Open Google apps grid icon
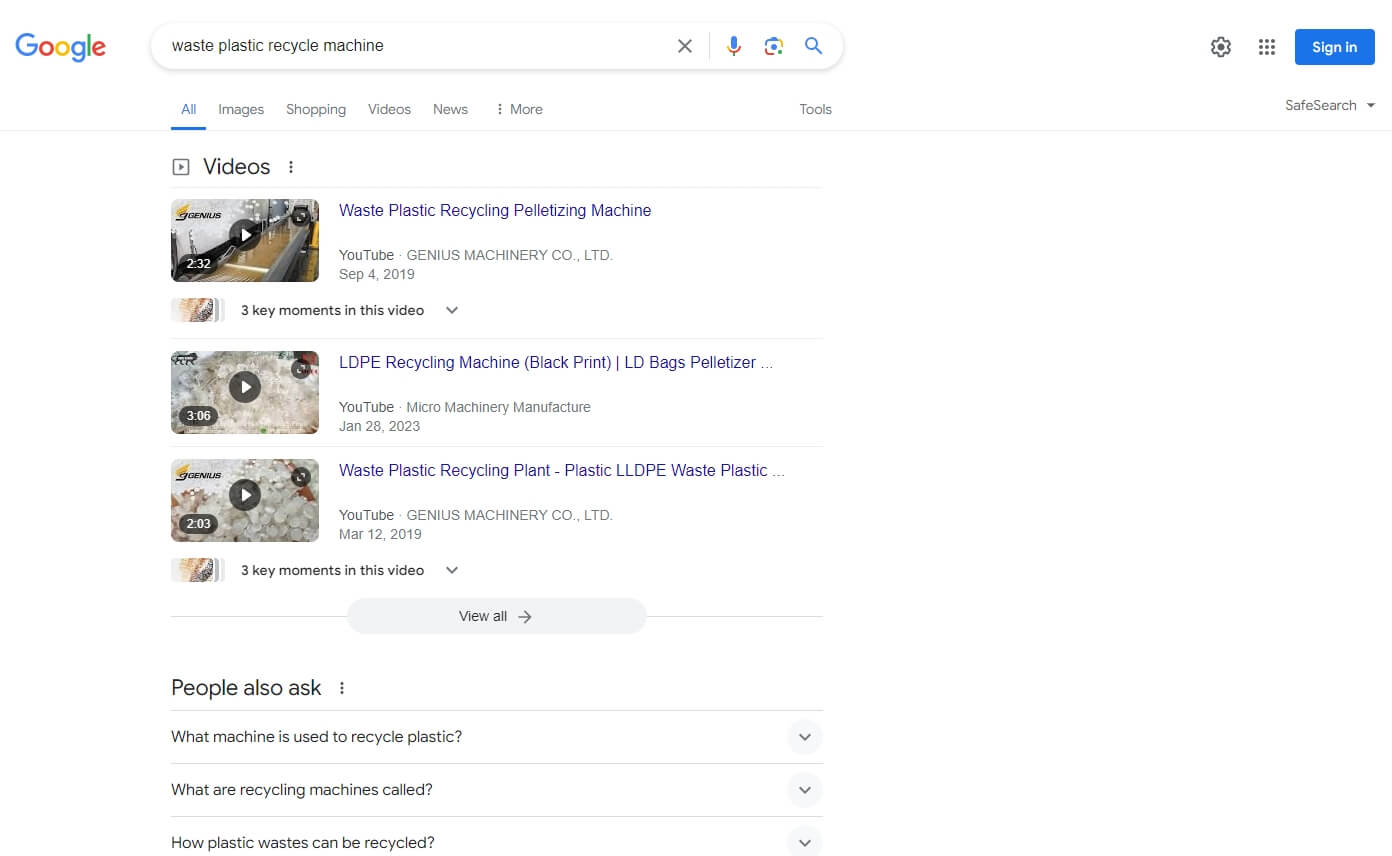This screenshot has height=856, width=1392. coord(1267,47)
